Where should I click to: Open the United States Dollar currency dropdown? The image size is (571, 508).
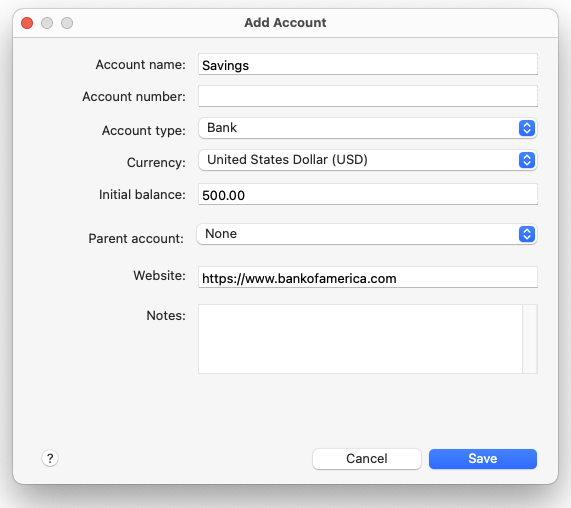point(367,160)
